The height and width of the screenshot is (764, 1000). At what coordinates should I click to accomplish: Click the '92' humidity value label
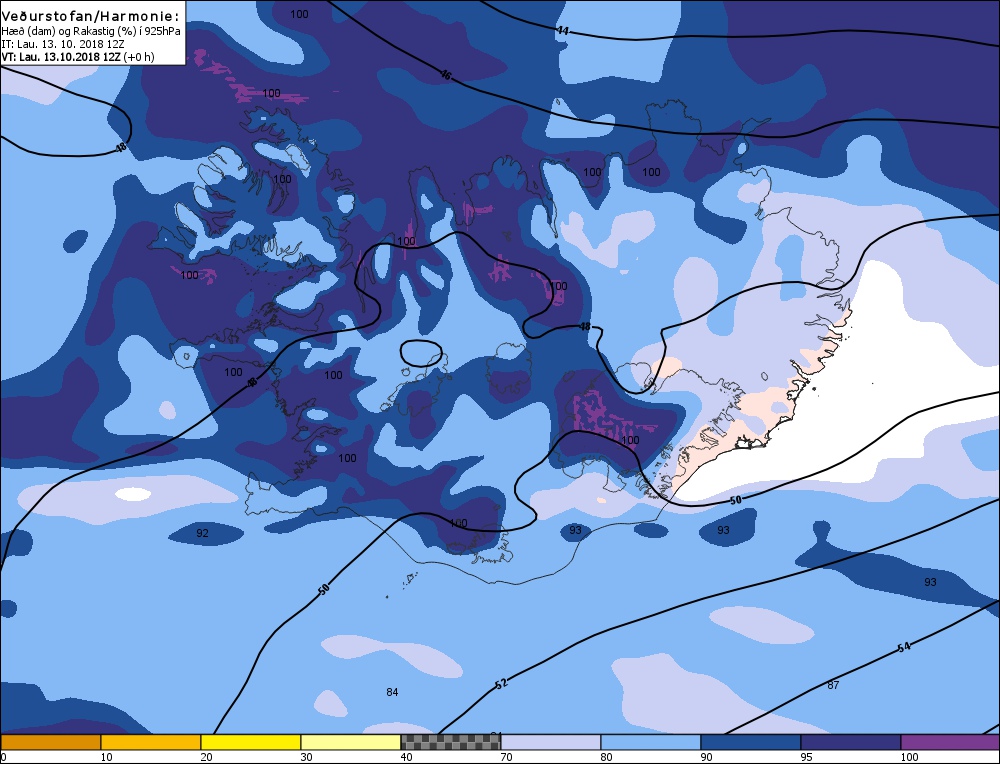[x=202, y=533]
